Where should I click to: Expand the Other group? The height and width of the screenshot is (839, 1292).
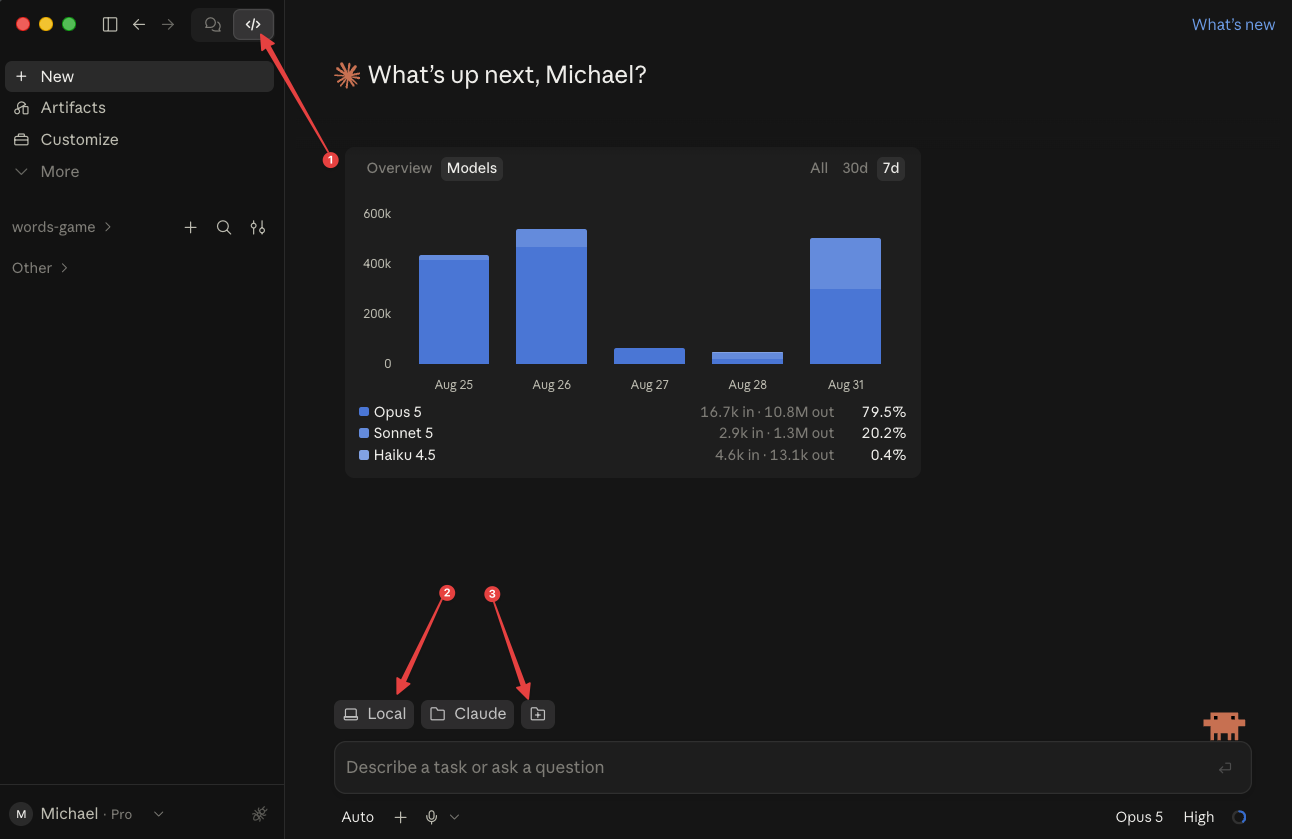[40, 268]
